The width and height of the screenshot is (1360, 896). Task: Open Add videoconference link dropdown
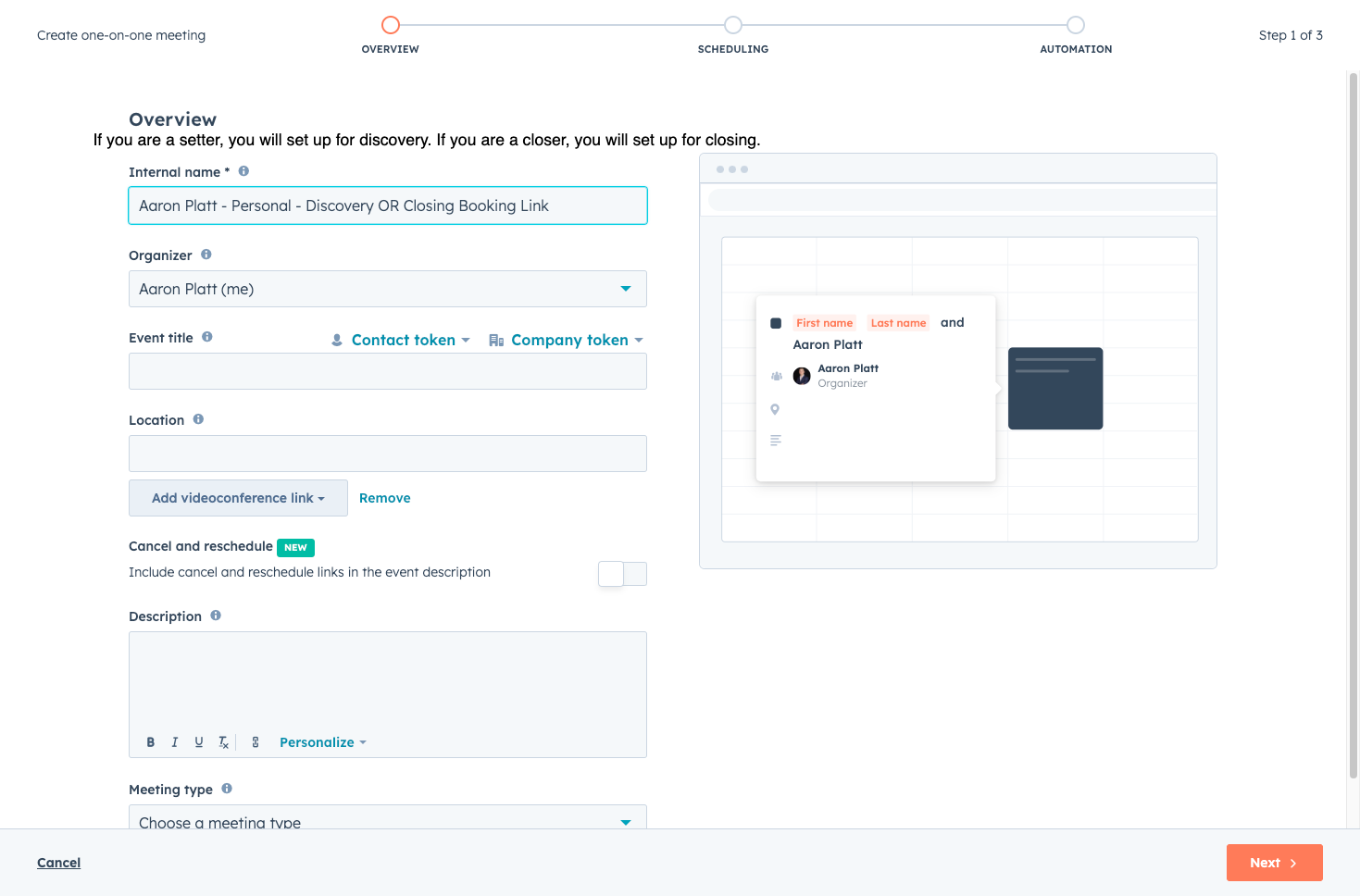point(238,498)
